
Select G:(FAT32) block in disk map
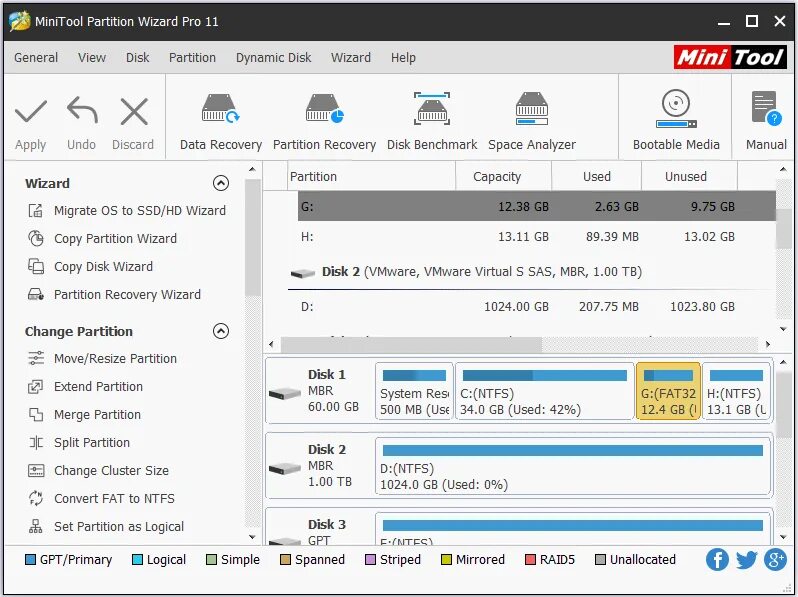668,391
